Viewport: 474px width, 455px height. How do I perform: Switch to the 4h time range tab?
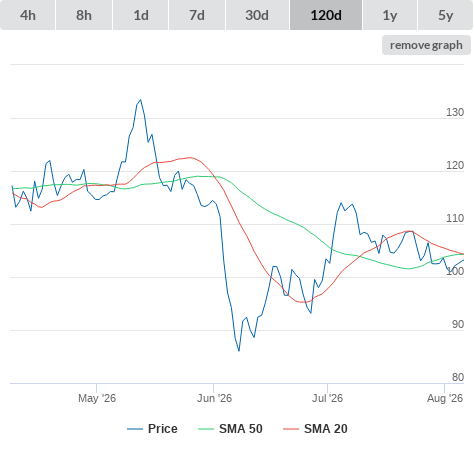[28, 15]
